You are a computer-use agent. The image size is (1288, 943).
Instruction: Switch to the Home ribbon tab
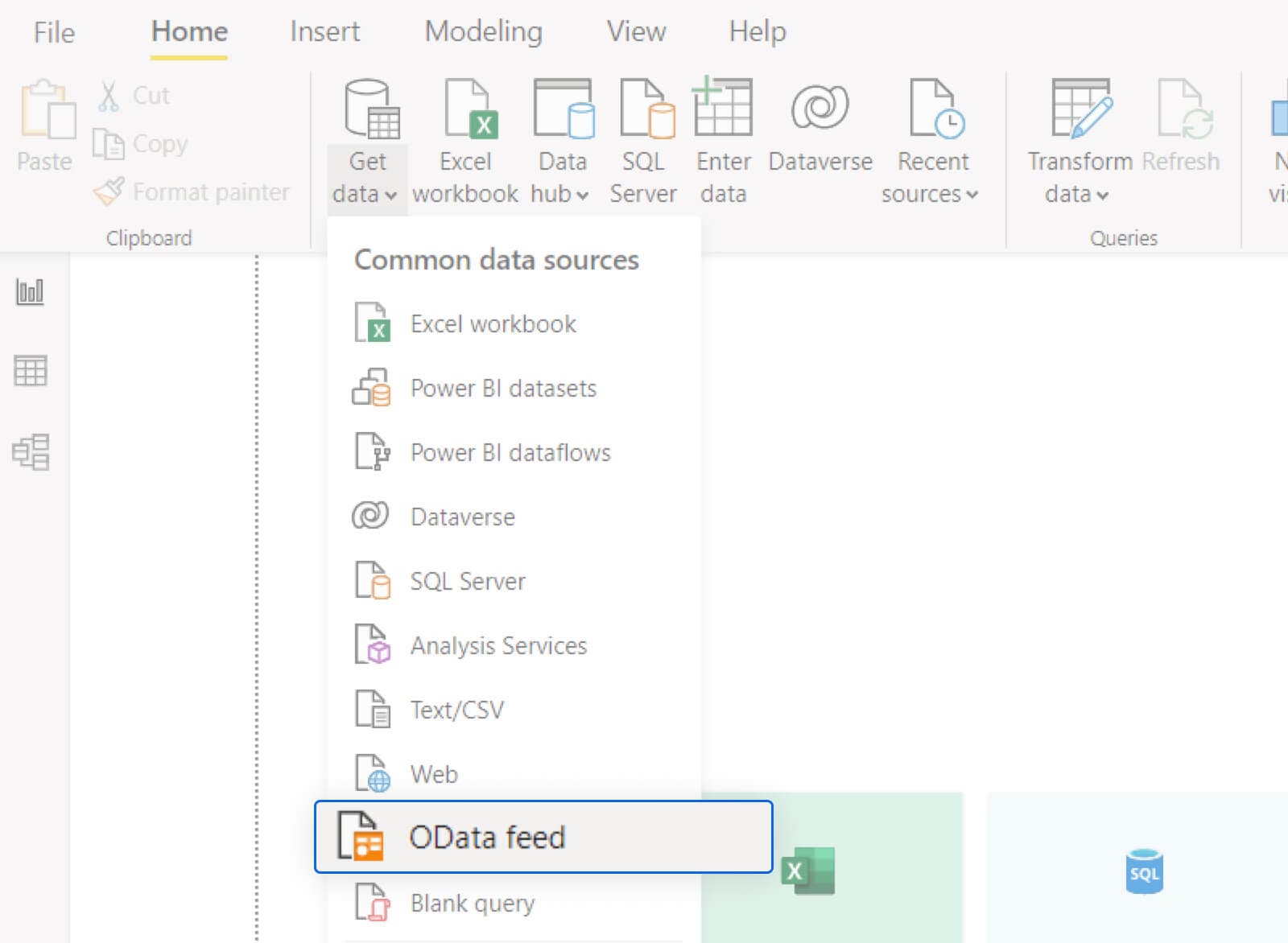(x=189, y=31)
